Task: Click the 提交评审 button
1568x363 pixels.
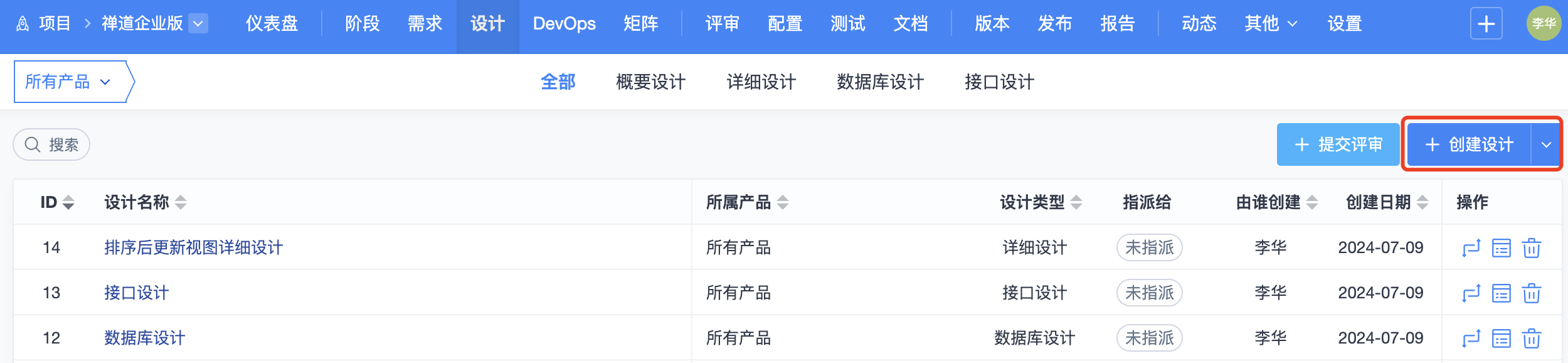Action: click(x=1338, y=145)
